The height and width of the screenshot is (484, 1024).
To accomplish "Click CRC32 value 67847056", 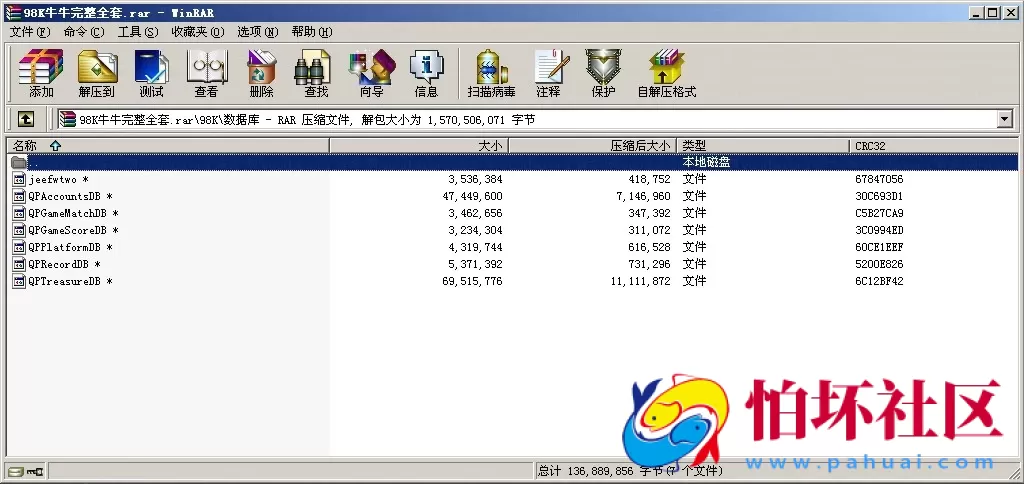I will coord(879,180).
